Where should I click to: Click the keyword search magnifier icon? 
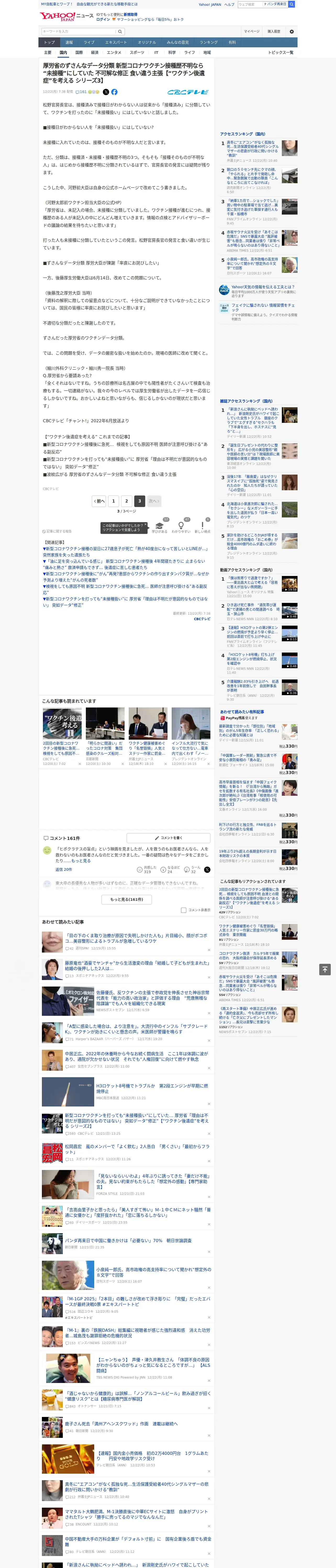(120, 32)
